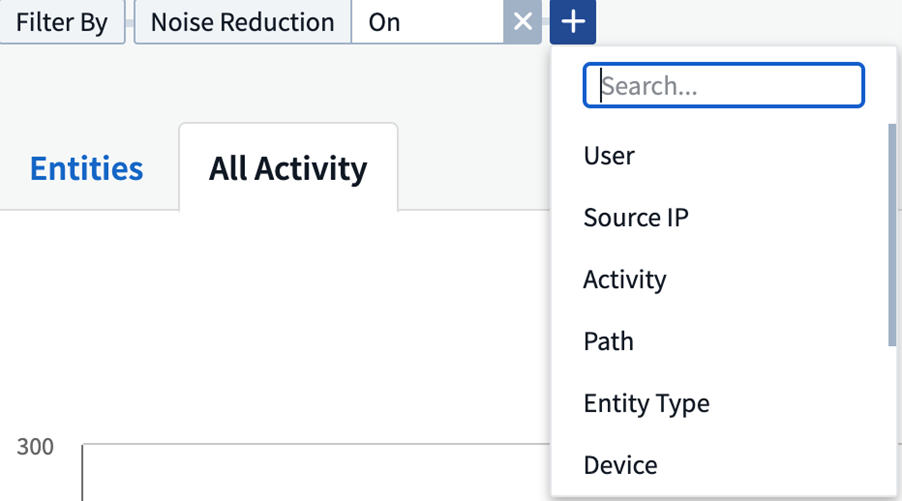Click the filter list scrollbar thumb
This screenshot has width=902, height=501.
click(x=891, y=235)
